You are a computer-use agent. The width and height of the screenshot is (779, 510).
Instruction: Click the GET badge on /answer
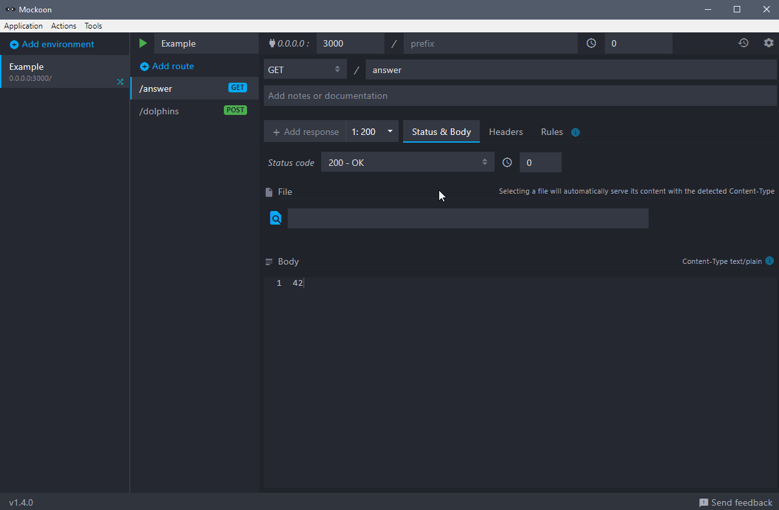pyautogui.click(x=237, y=87)
